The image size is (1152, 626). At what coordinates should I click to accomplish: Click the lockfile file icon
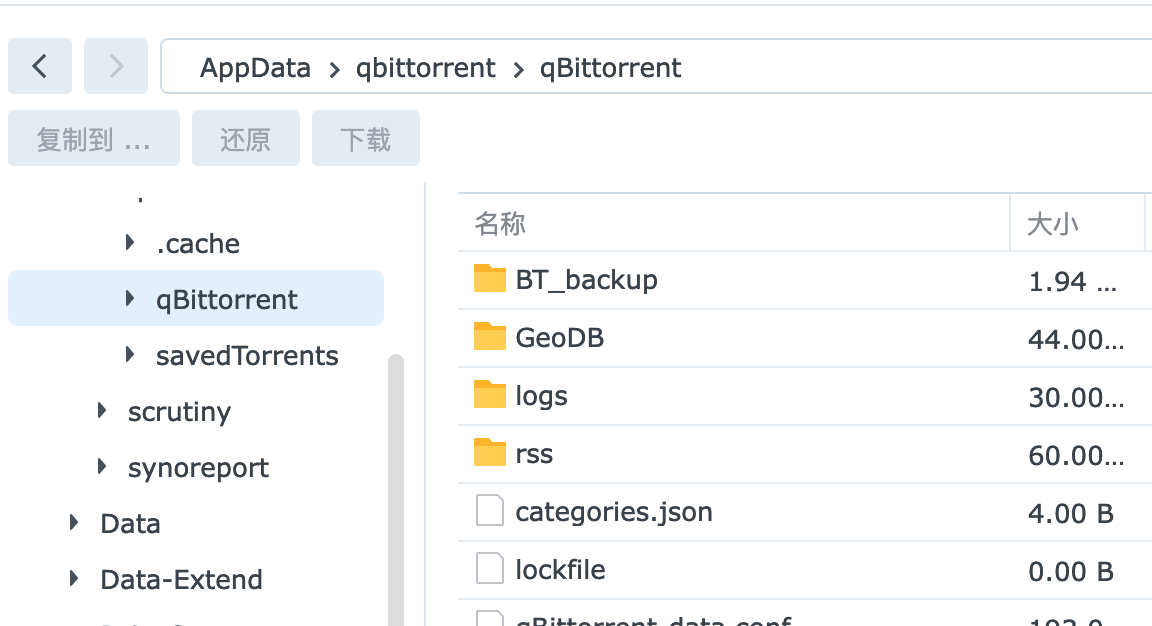point(489,570)
